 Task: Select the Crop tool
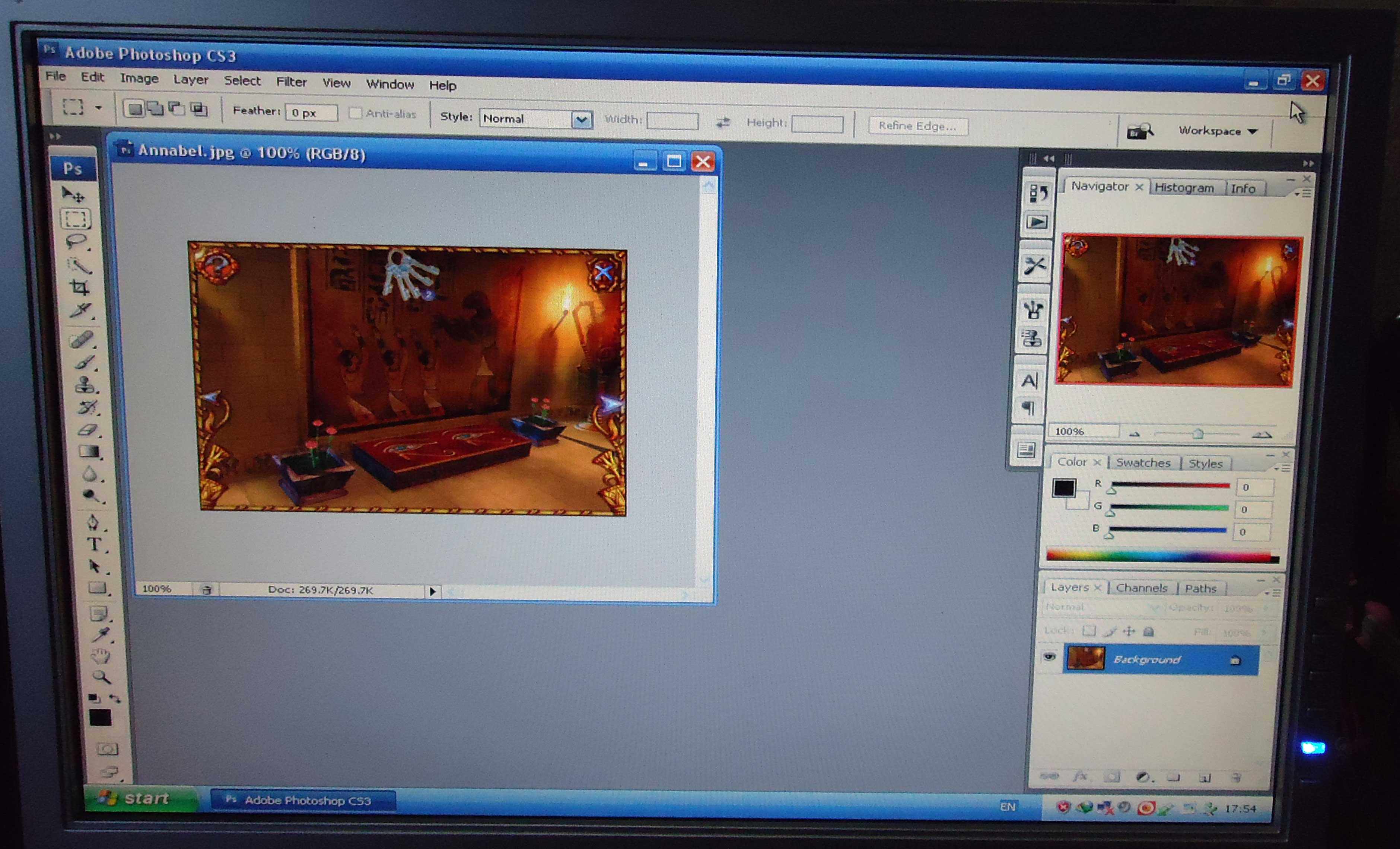click(x=80, y=287)
